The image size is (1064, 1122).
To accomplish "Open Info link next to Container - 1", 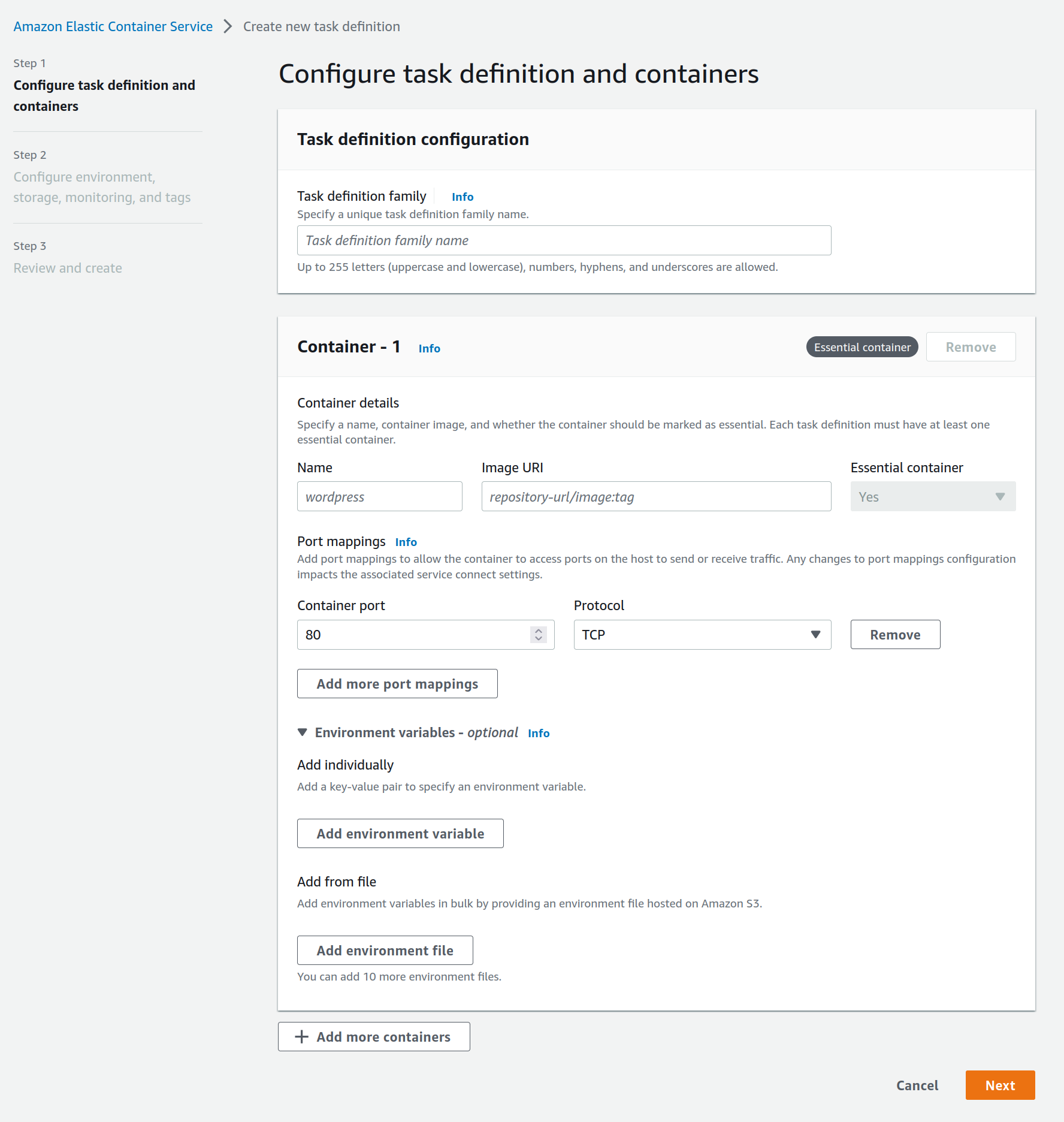I will click(x=429, y=348).
